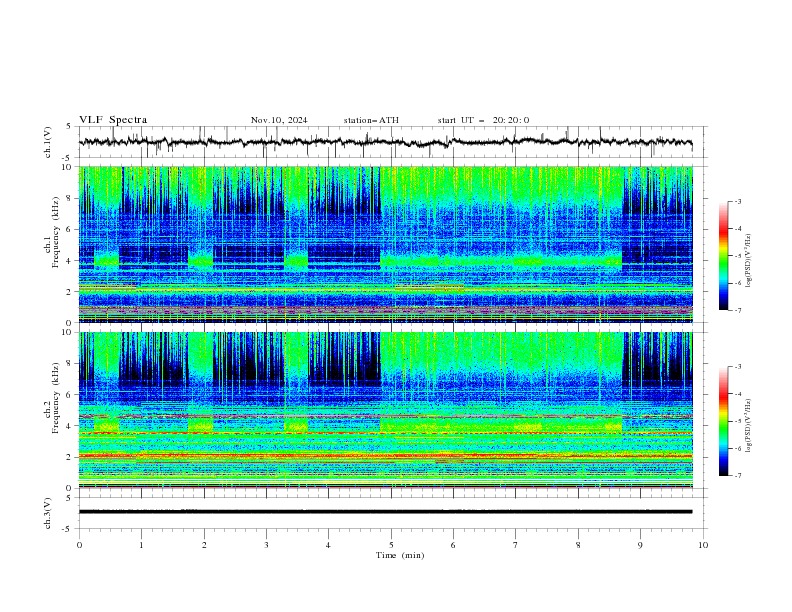Click the ch.3 waveform trace panel
The image size is (792, 612).
[x=392, y=513]
